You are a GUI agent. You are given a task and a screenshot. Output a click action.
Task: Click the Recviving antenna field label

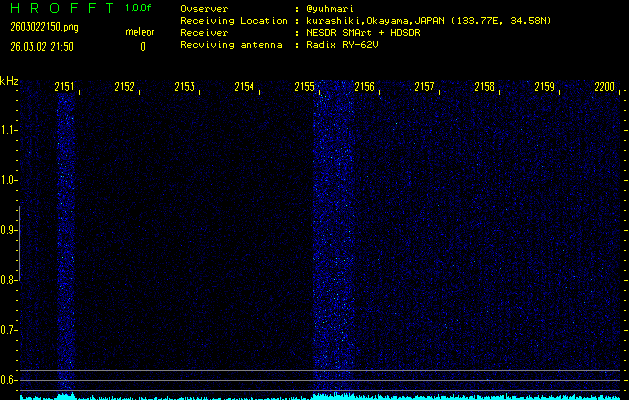[231, 45]
